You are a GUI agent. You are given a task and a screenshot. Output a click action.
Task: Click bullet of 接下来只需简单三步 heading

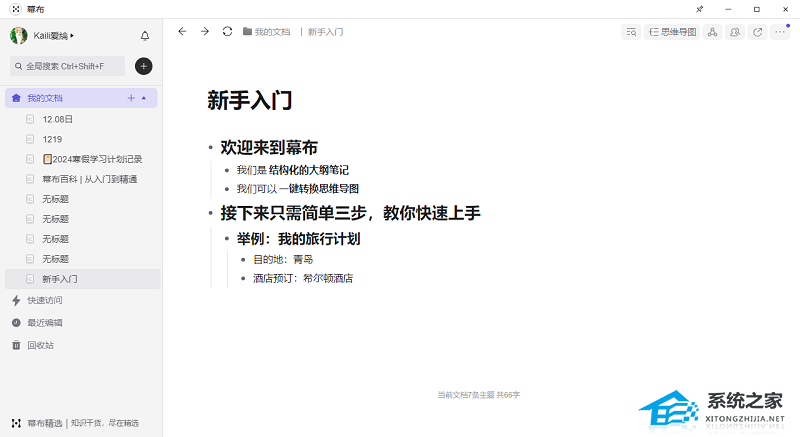pyautogui.click(x=210, y=213)
